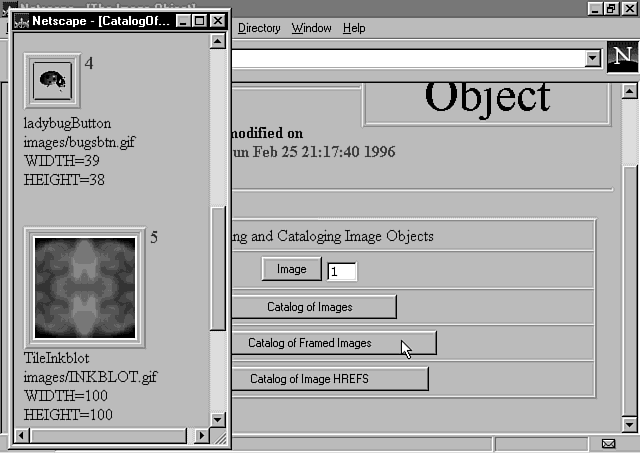Select the TileInkblot thumbnail image
Screen dimensions: 640x455
84,288
